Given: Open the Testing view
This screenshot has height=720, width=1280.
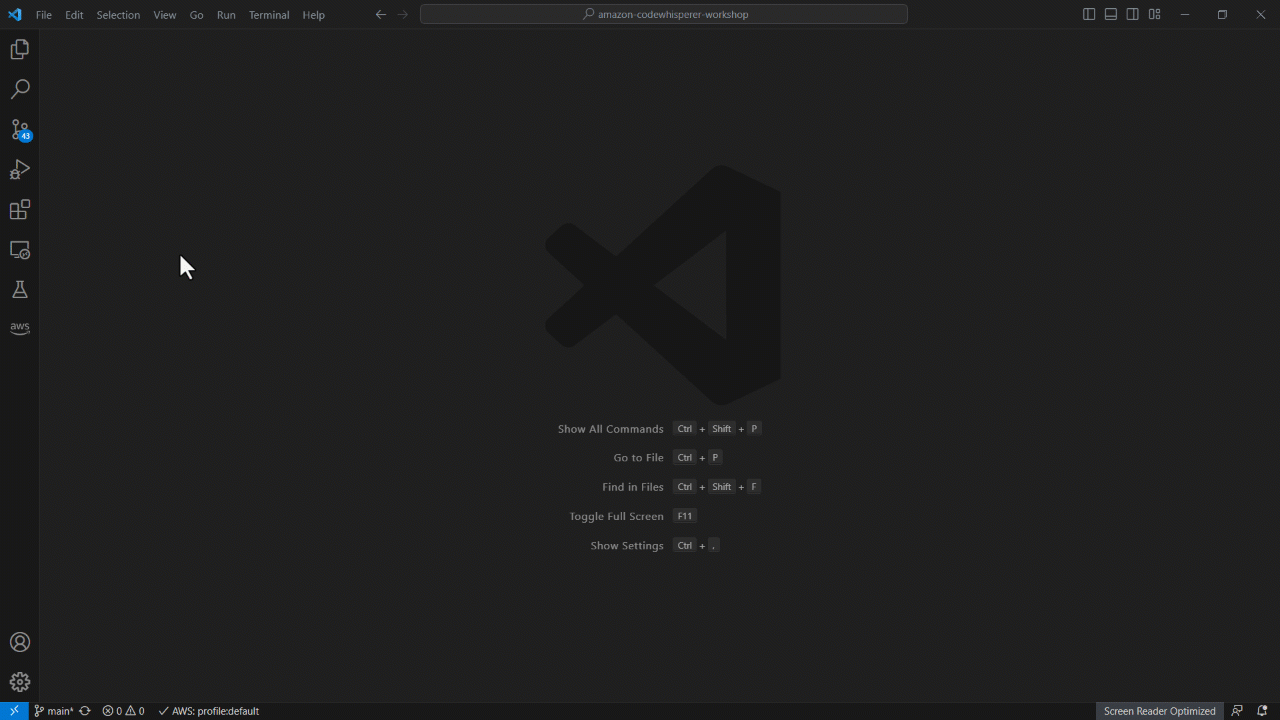Looking at the screenshot, I should click(20, 290).
